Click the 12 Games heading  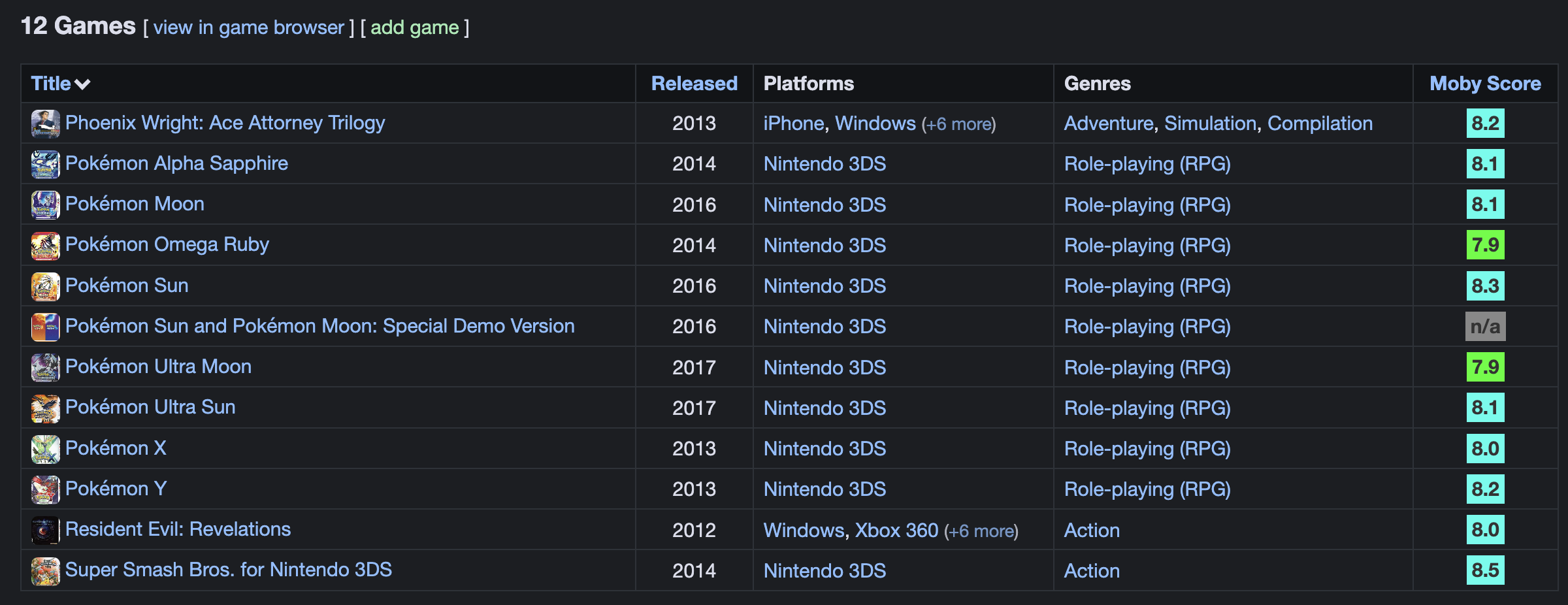click(78, 26)
